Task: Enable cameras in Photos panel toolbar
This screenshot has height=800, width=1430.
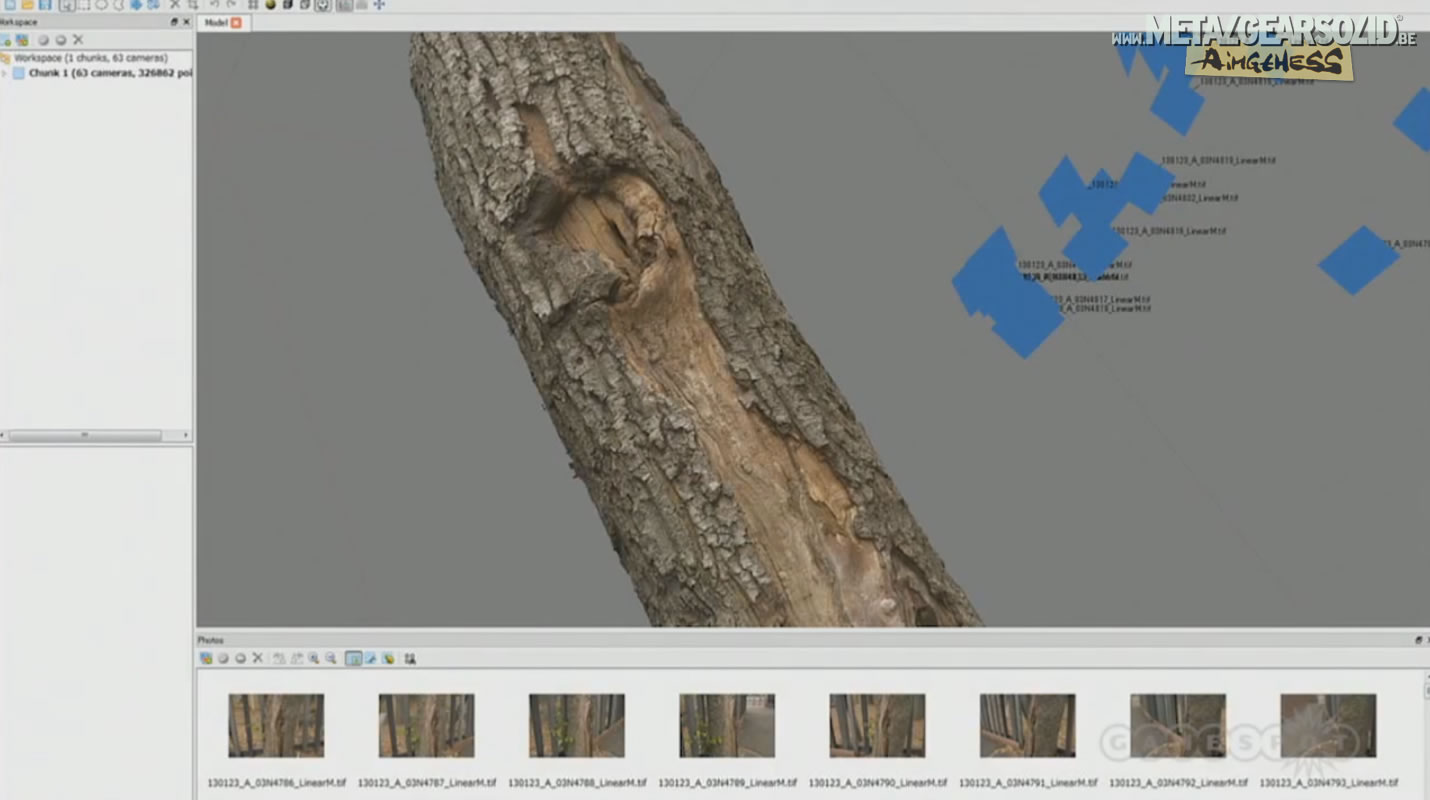Action: [x=223, y=658]
